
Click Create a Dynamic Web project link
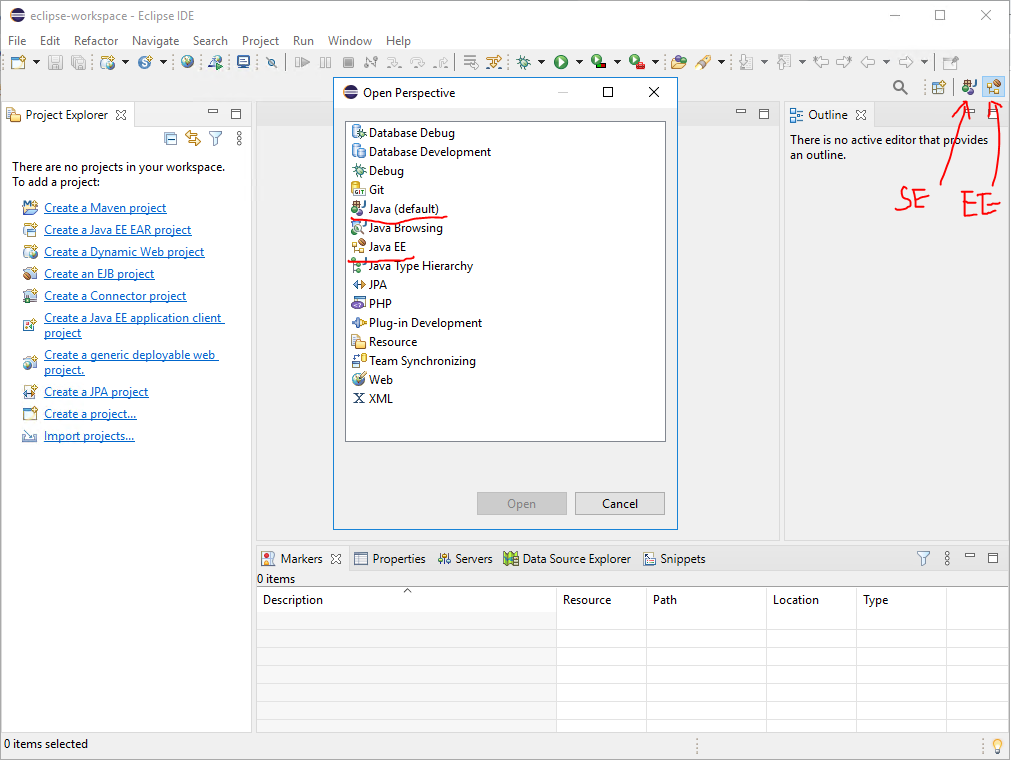[124, 252]
